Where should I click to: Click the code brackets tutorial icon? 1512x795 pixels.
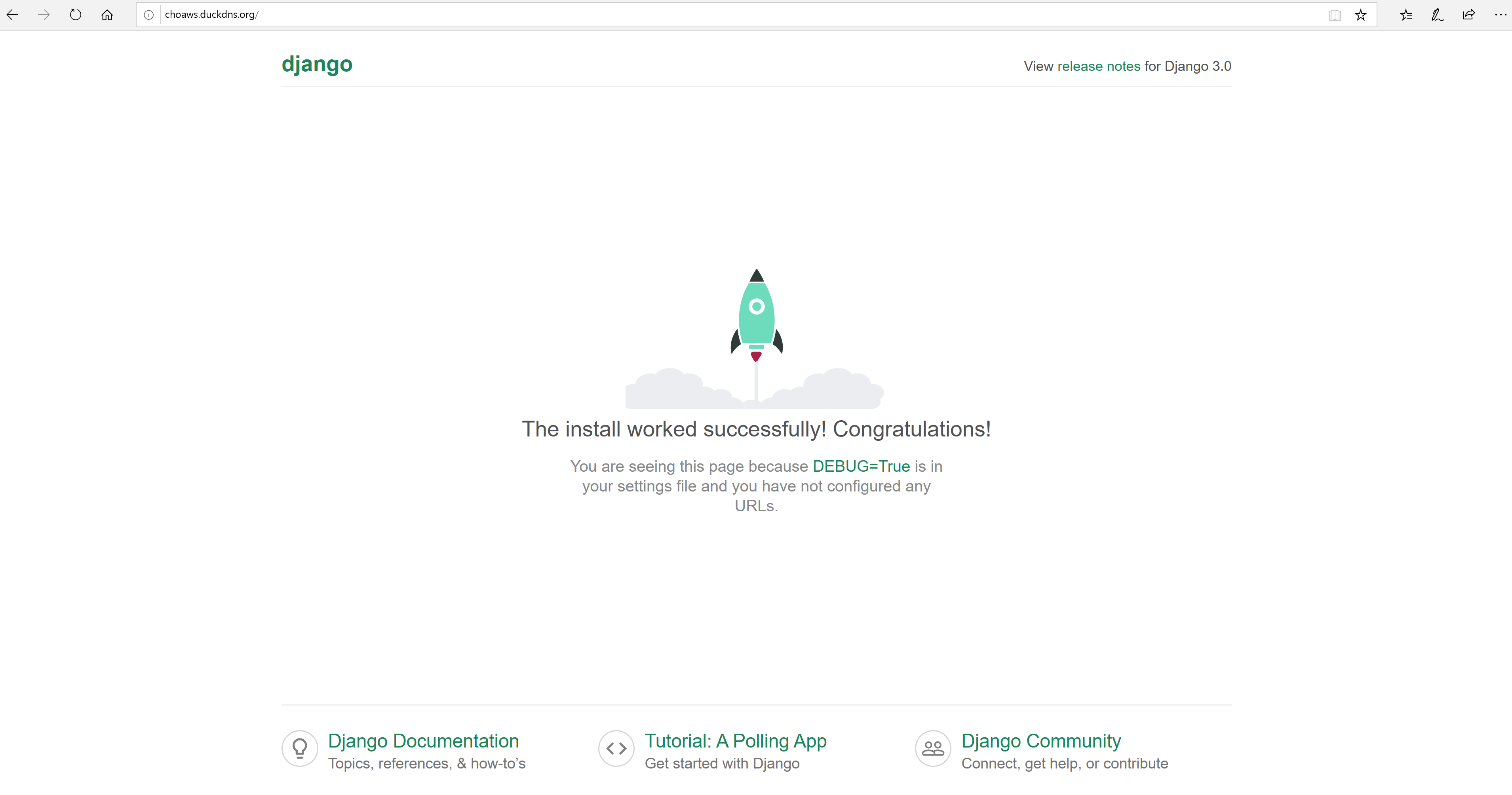coord(616,748)
